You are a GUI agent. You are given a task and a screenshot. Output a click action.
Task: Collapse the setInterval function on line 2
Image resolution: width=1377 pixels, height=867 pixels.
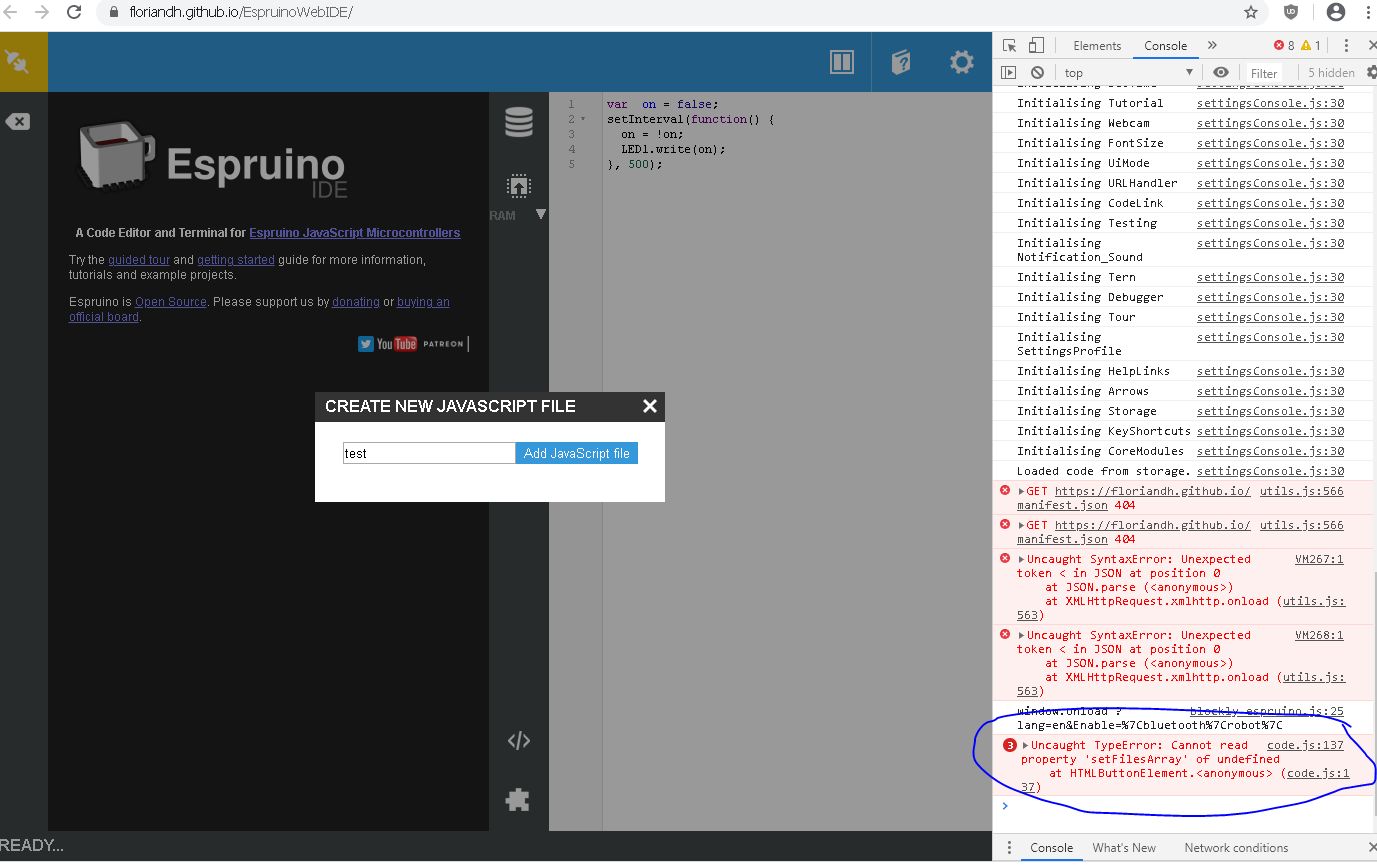tap(583, 119)
